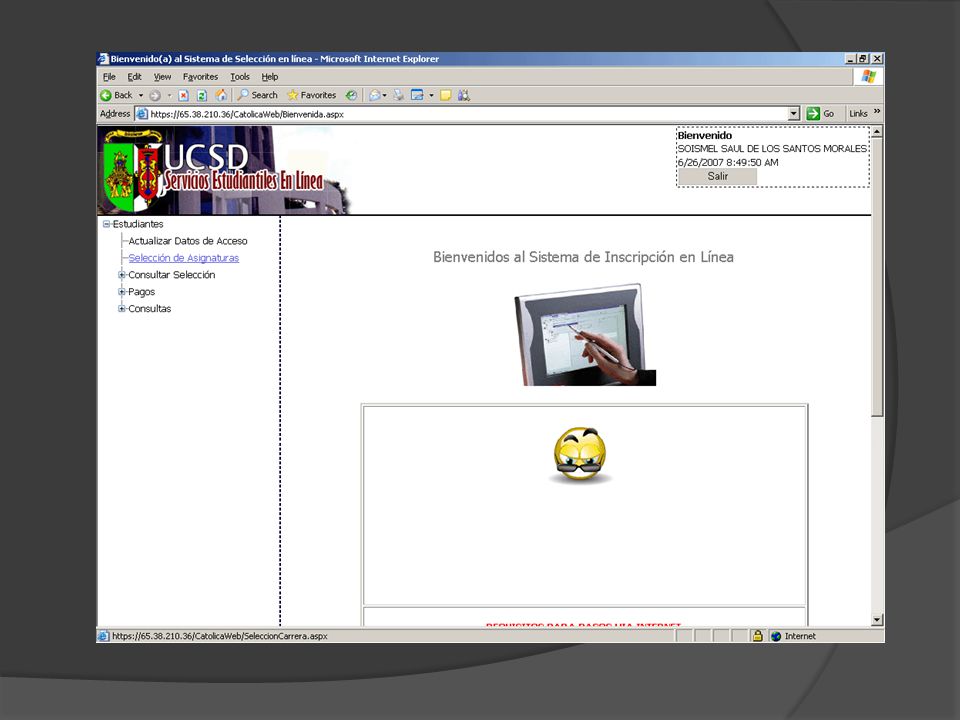Open the File menu

[x=109, y=77]
